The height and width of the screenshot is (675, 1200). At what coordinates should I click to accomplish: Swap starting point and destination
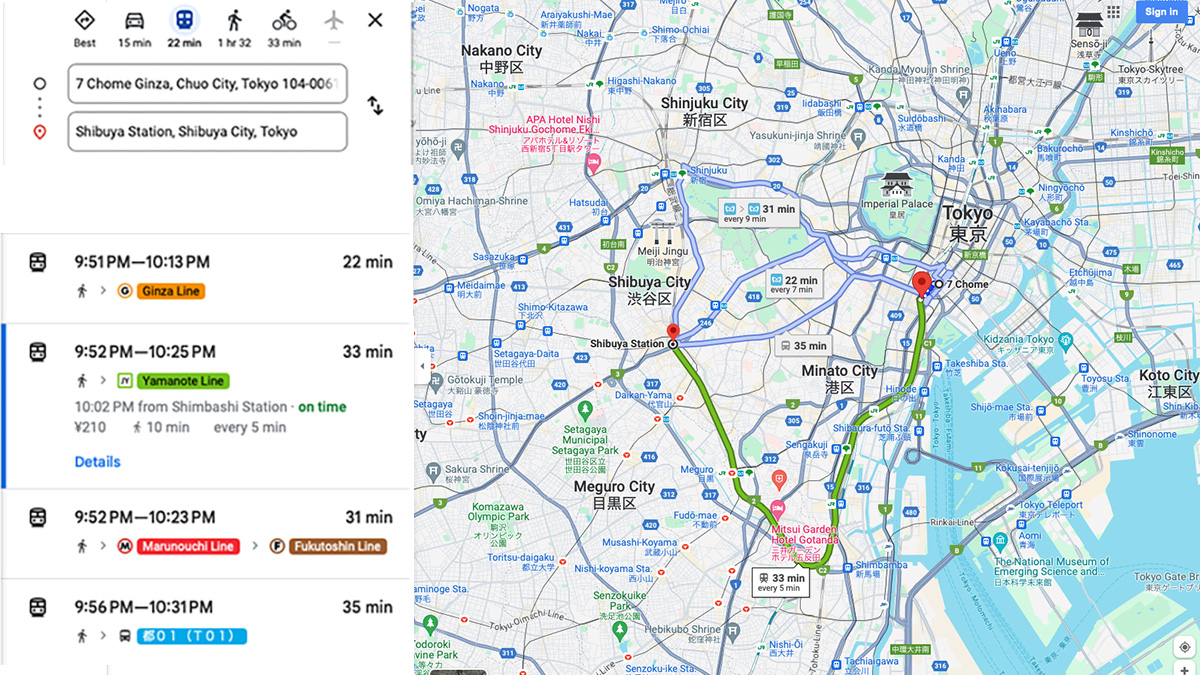[375, 106]
